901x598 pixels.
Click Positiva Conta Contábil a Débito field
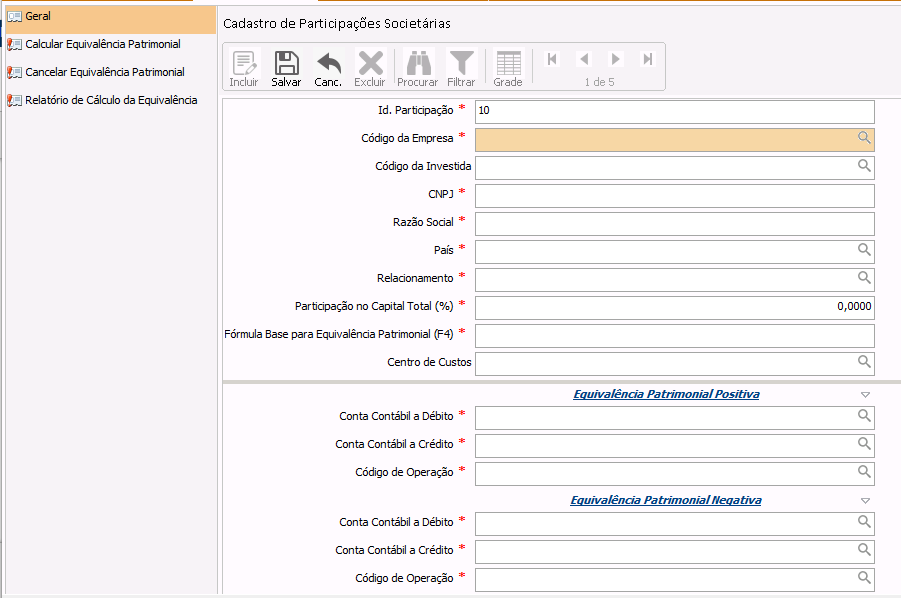pos(675,418)
